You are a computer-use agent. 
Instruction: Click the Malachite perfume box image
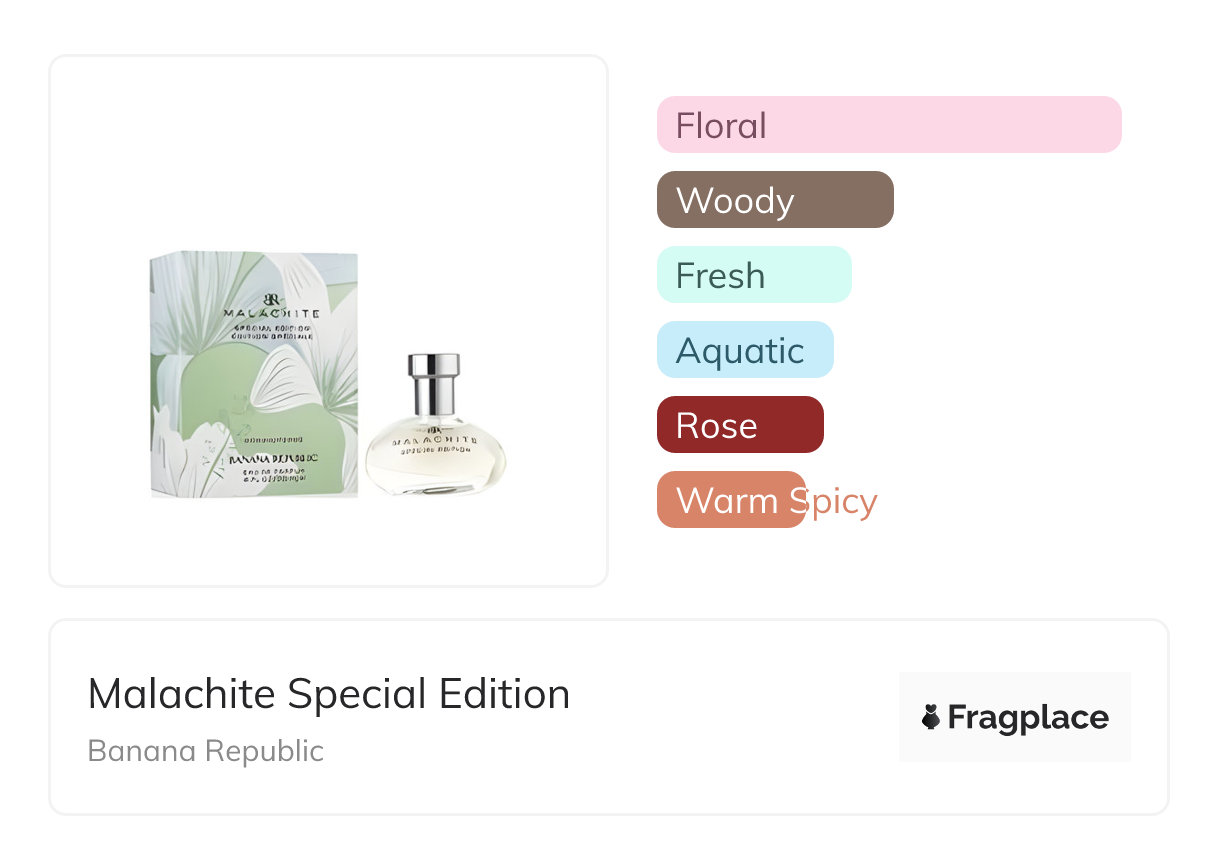[254, 374]
